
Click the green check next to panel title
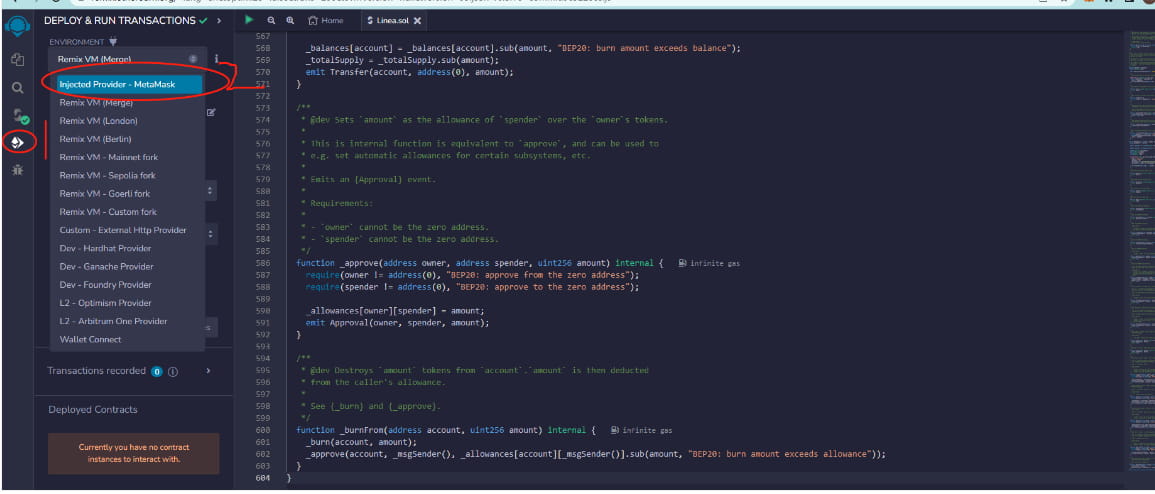(x=203, y=21)
